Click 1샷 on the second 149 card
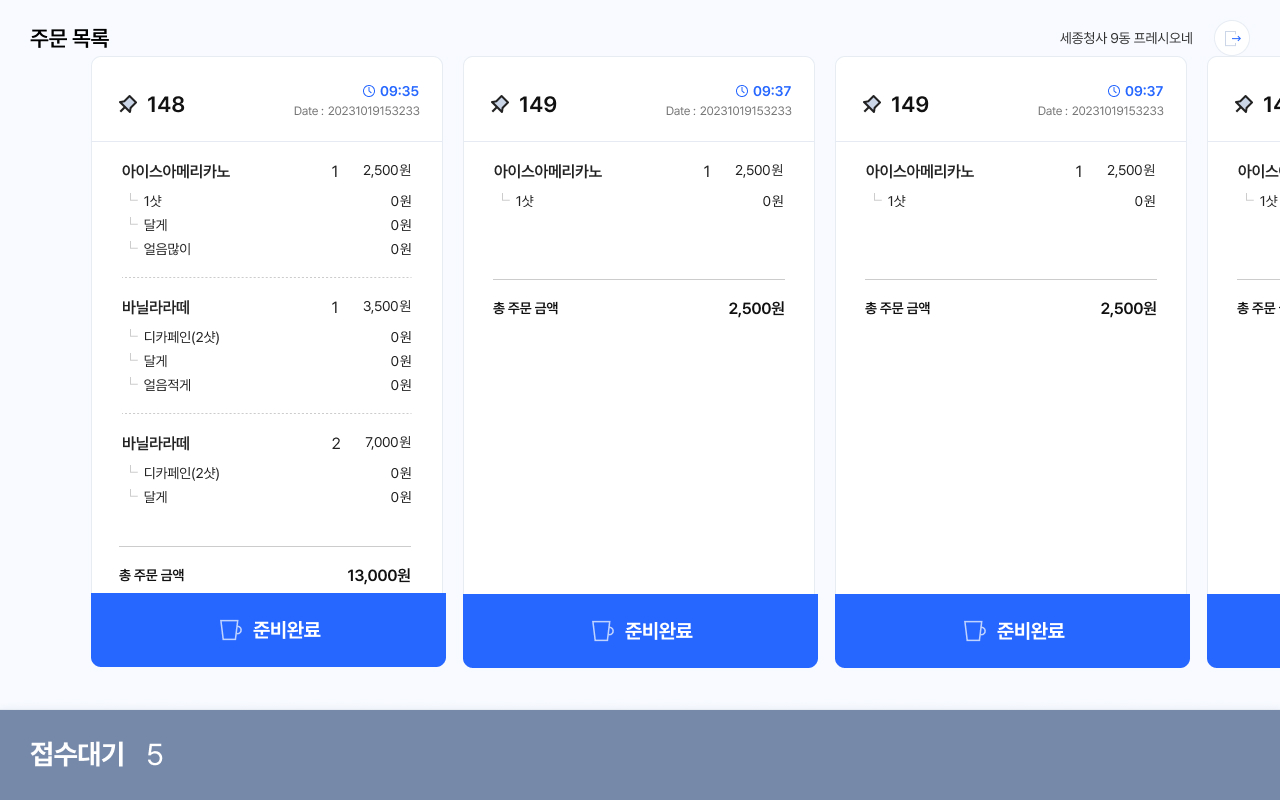The height and width of the screenshot is (800, 1280). [896, 201]
